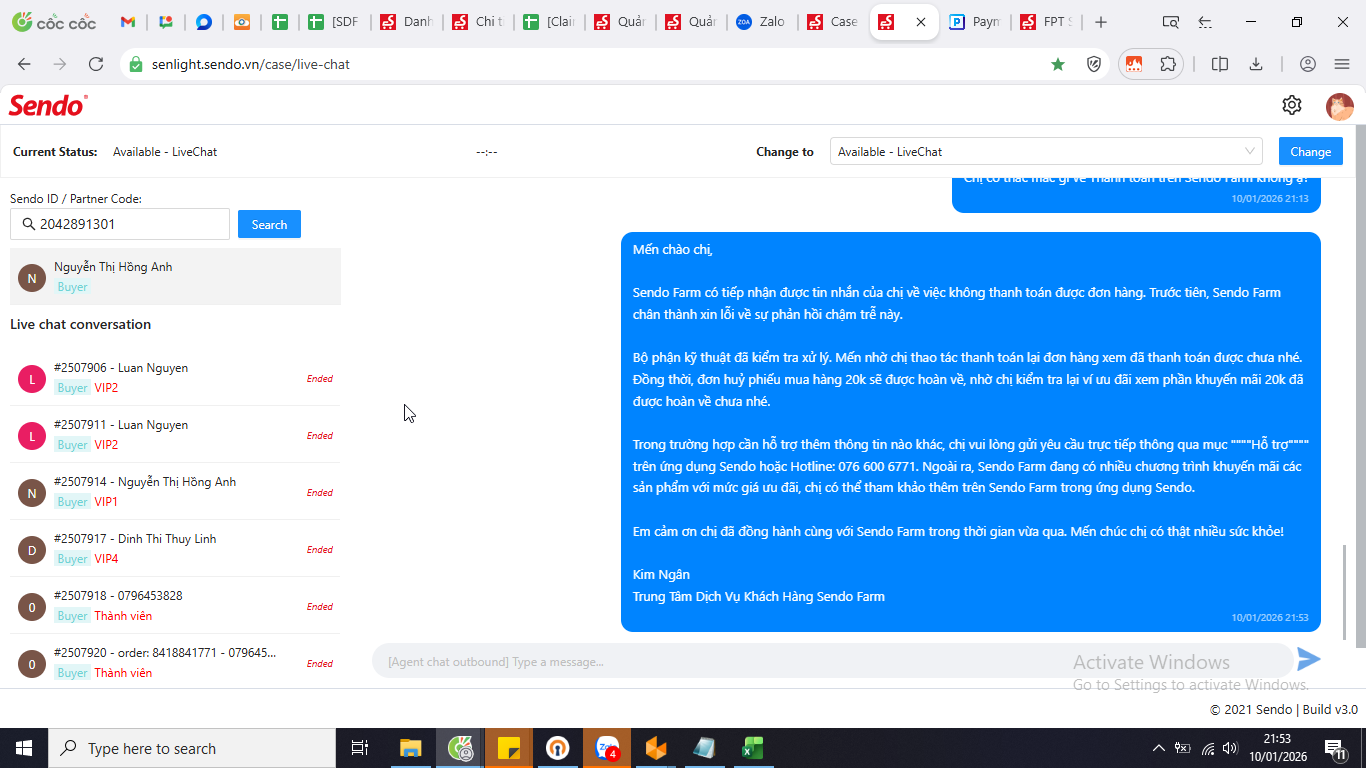The height and width of the screenshot is (768, 1366).
Task: Click the send message arrow icon
Action: (1309, 659)
